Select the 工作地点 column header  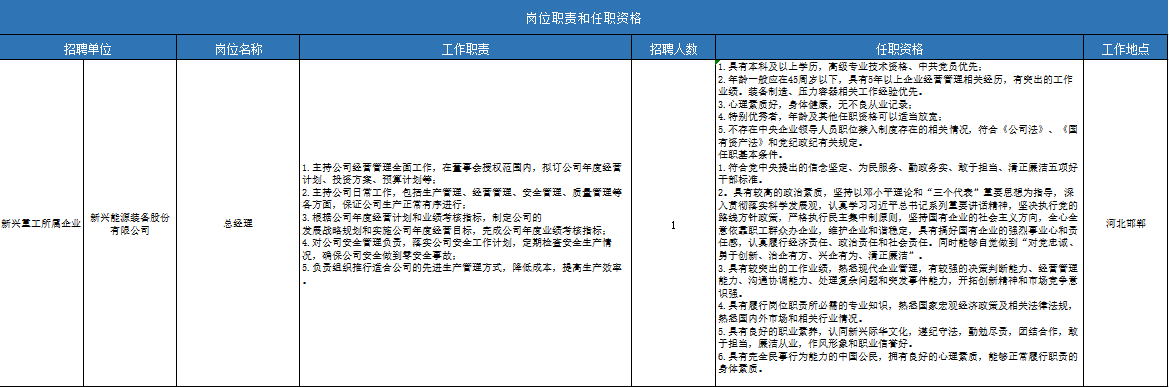coord(1126,49)
